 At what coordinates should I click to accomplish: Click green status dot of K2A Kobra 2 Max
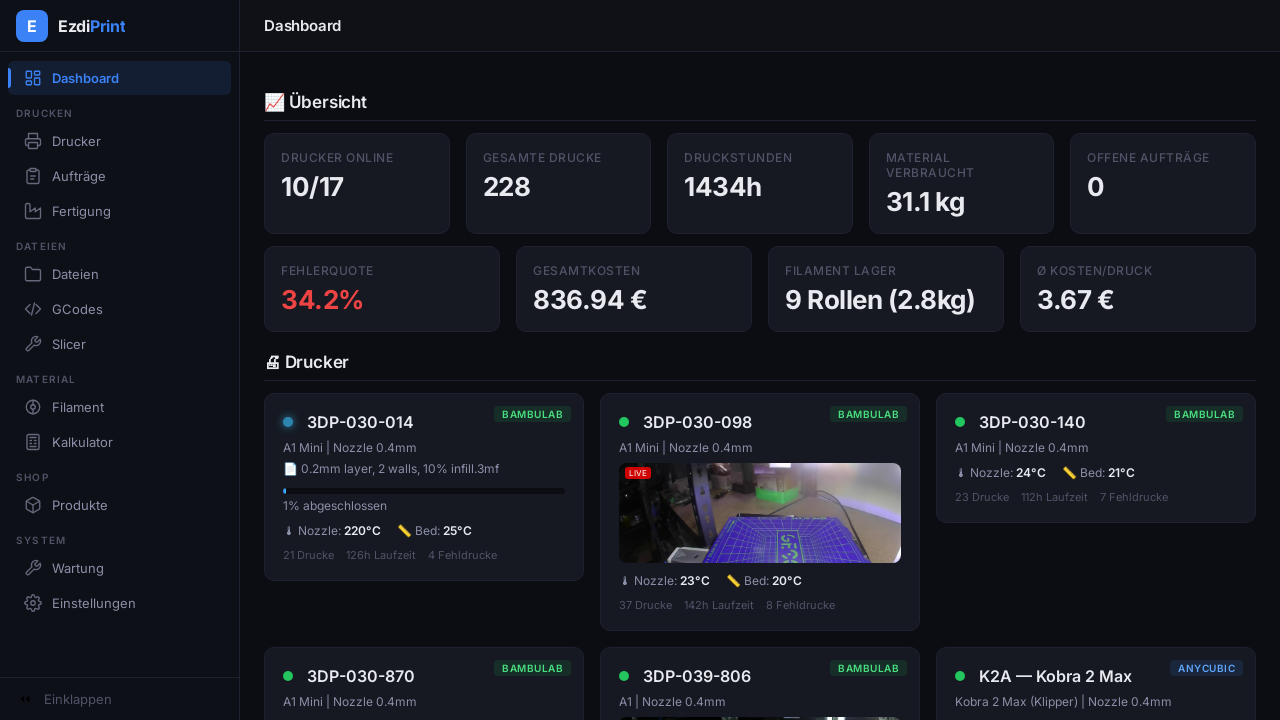point(960,676)
